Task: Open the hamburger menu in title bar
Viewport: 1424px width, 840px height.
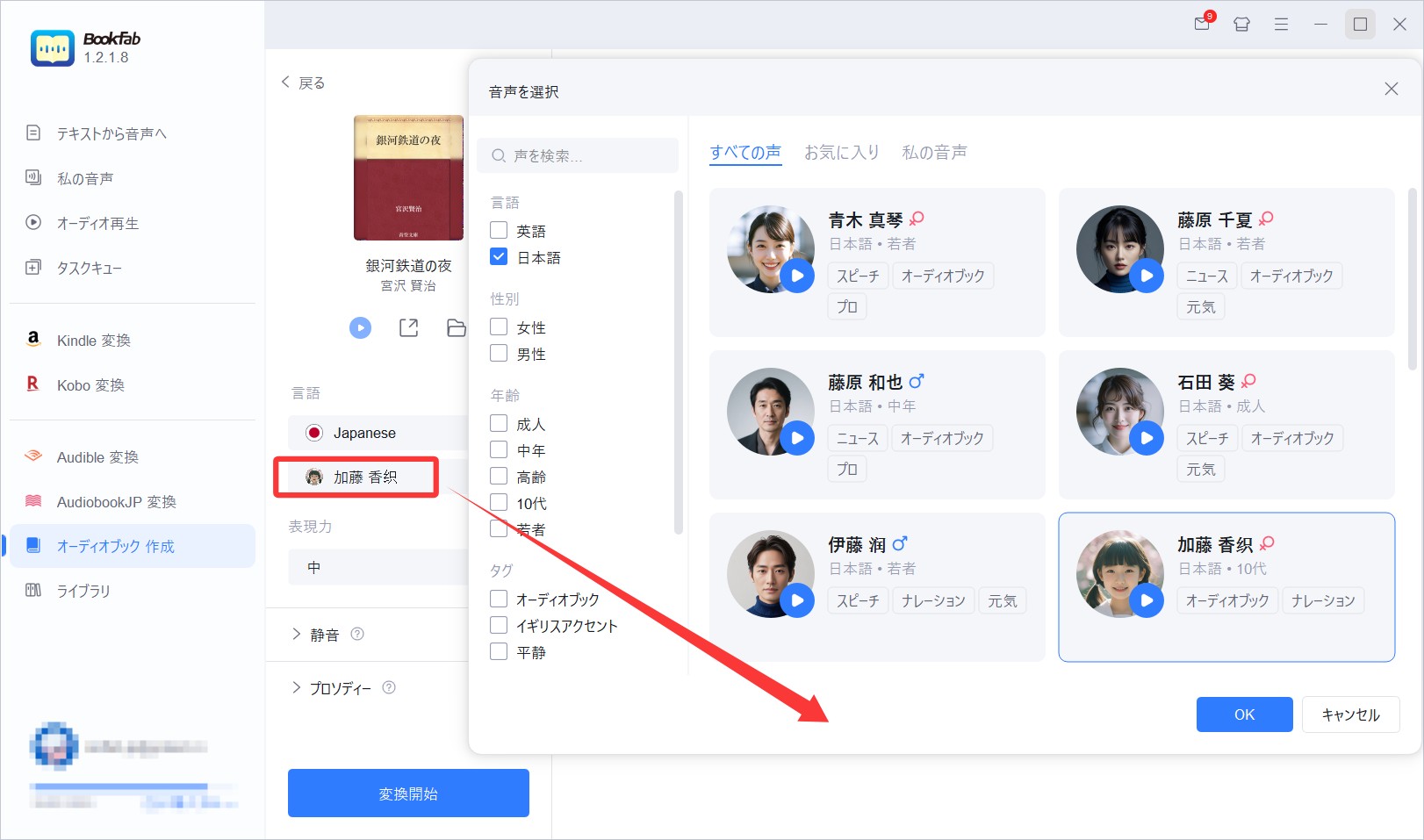Action: click(1281, 25)
